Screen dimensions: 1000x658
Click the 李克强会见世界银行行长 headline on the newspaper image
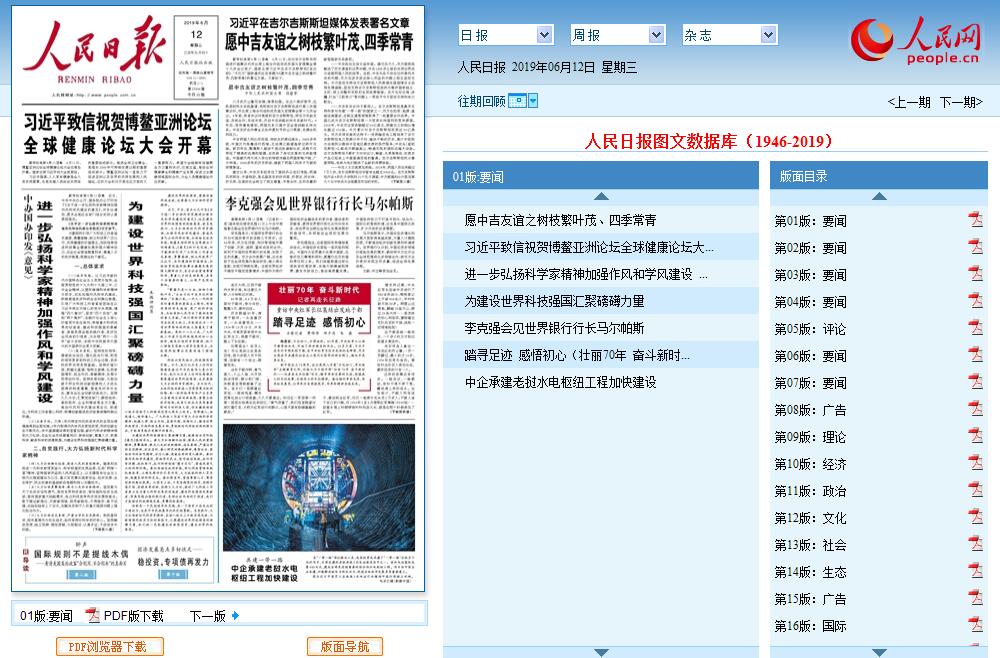click(x=318, y=203)
